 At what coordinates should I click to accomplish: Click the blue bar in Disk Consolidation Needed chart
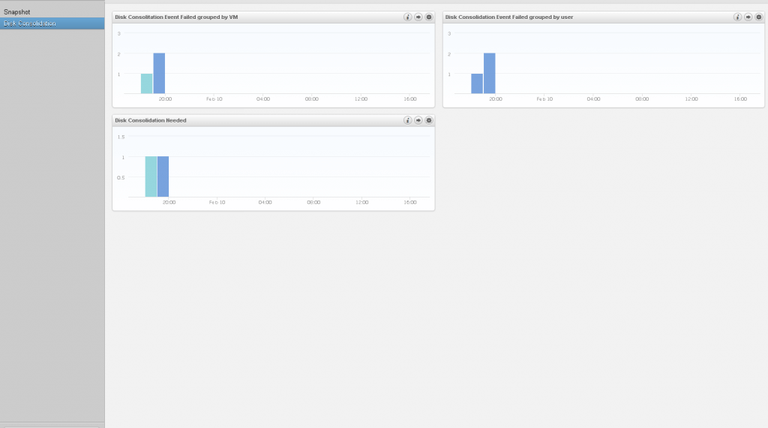tap(163, 177)
